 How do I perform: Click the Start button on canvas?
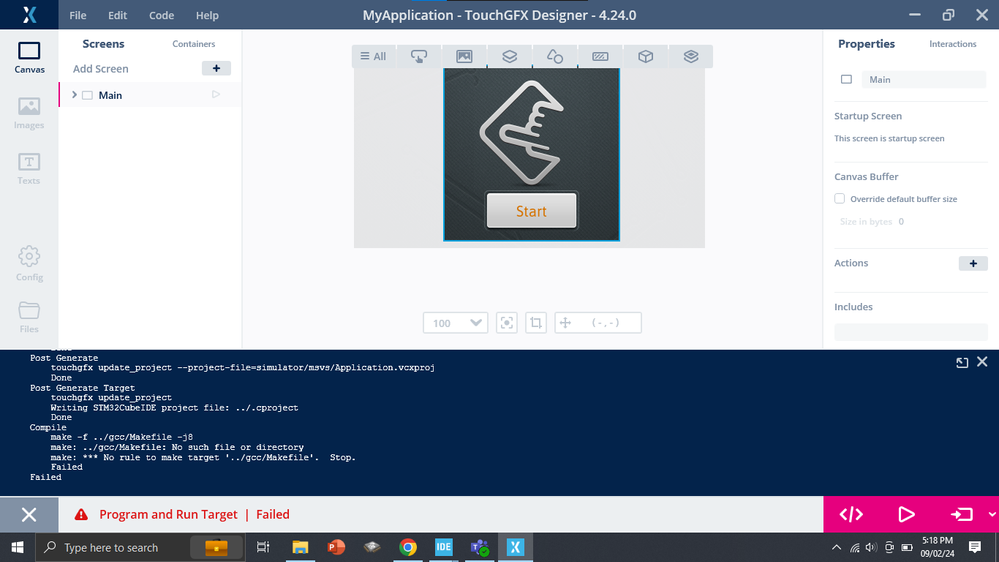click(x=531, y=211)
